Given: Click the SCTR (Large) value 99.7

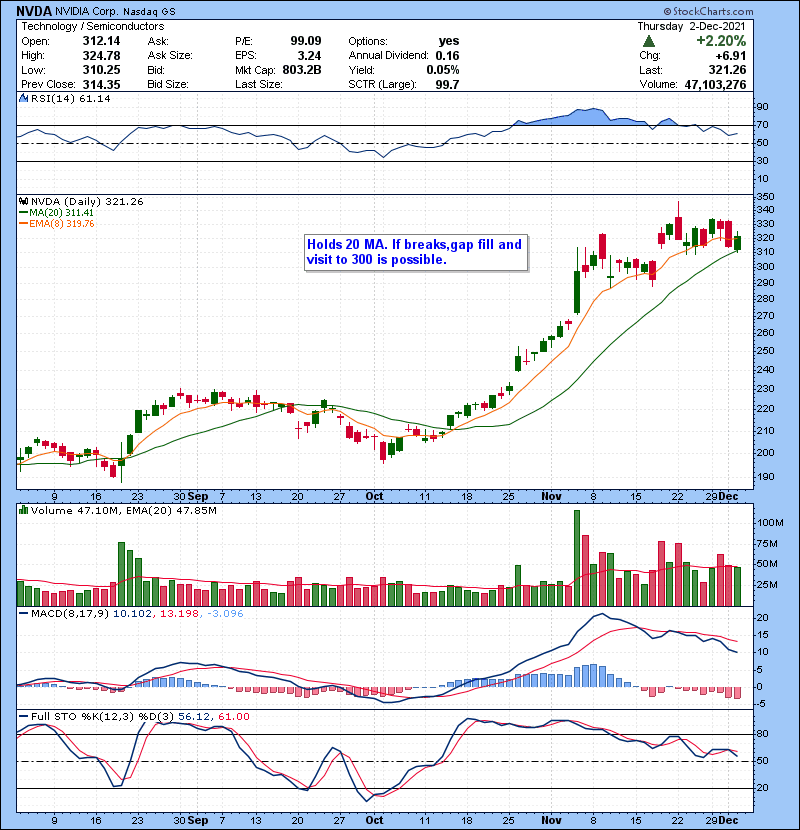Looking at the screenshot, I should 447,85.
